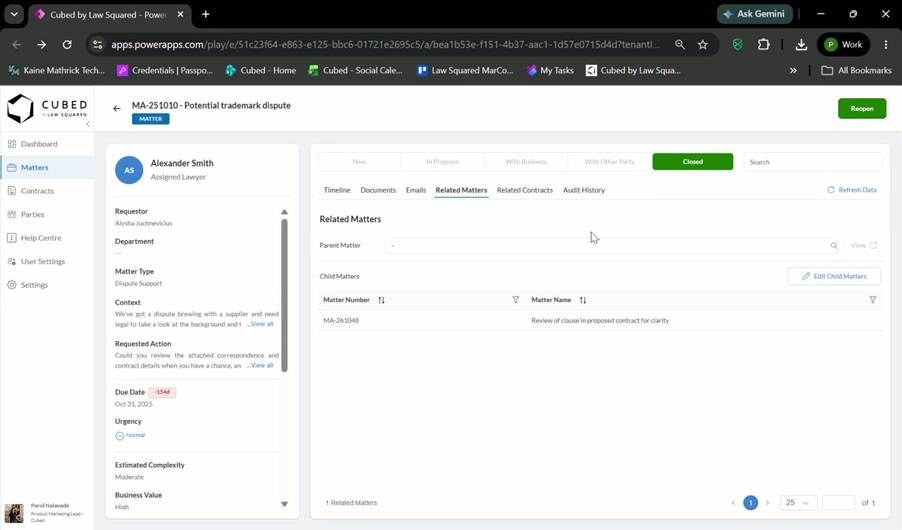Switch to the Emails tab
Screen dimensions: 902x530
pyautogui.click(x=416, y=190)
